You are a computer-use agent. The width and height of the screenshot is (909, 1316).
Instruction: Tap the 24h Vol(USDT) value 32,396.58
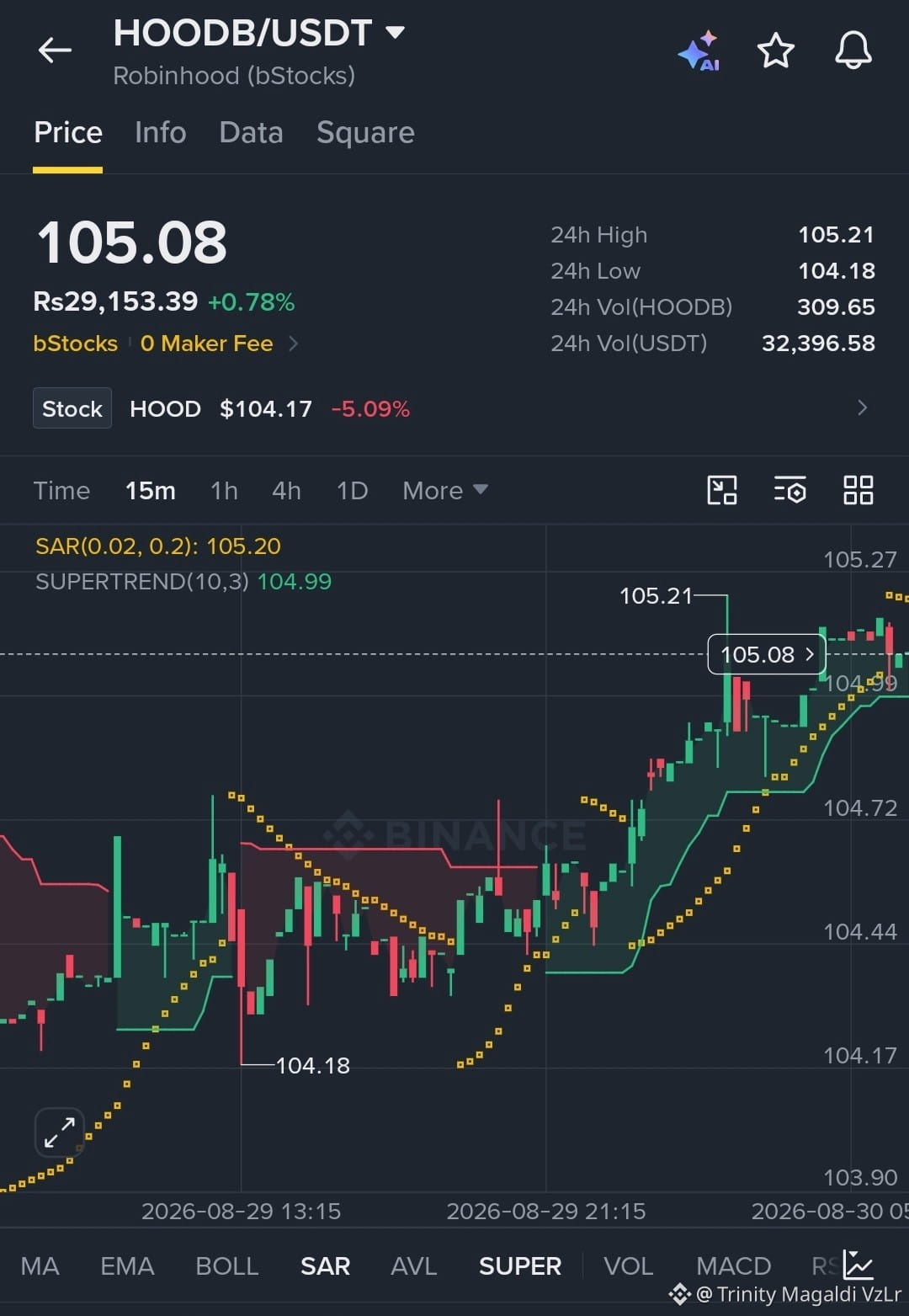818,344
